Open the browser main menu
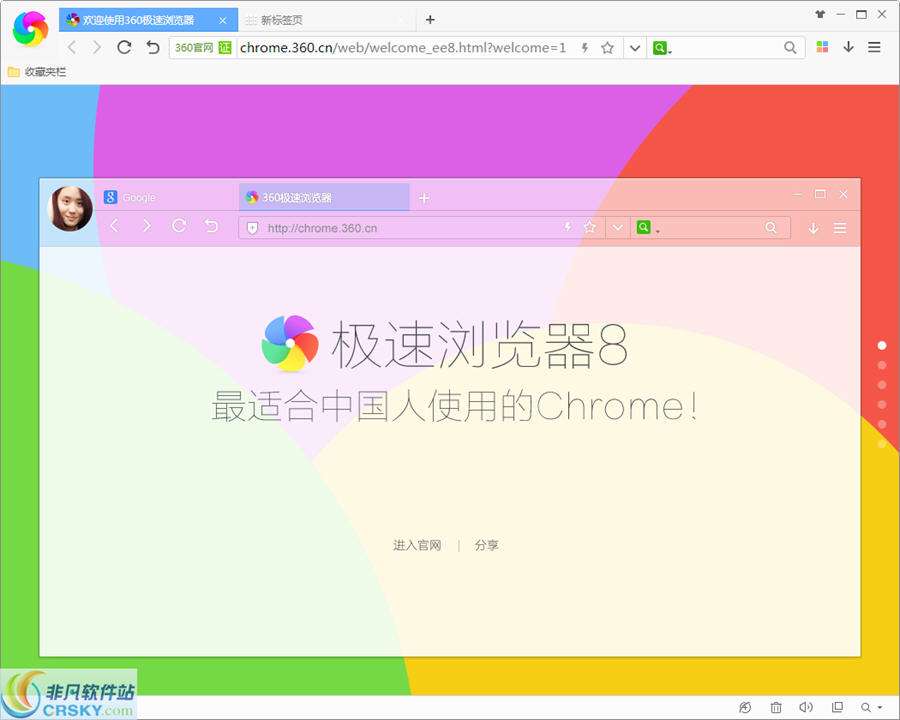The width and height of the screenshot is (900, 720). (874, 47)
